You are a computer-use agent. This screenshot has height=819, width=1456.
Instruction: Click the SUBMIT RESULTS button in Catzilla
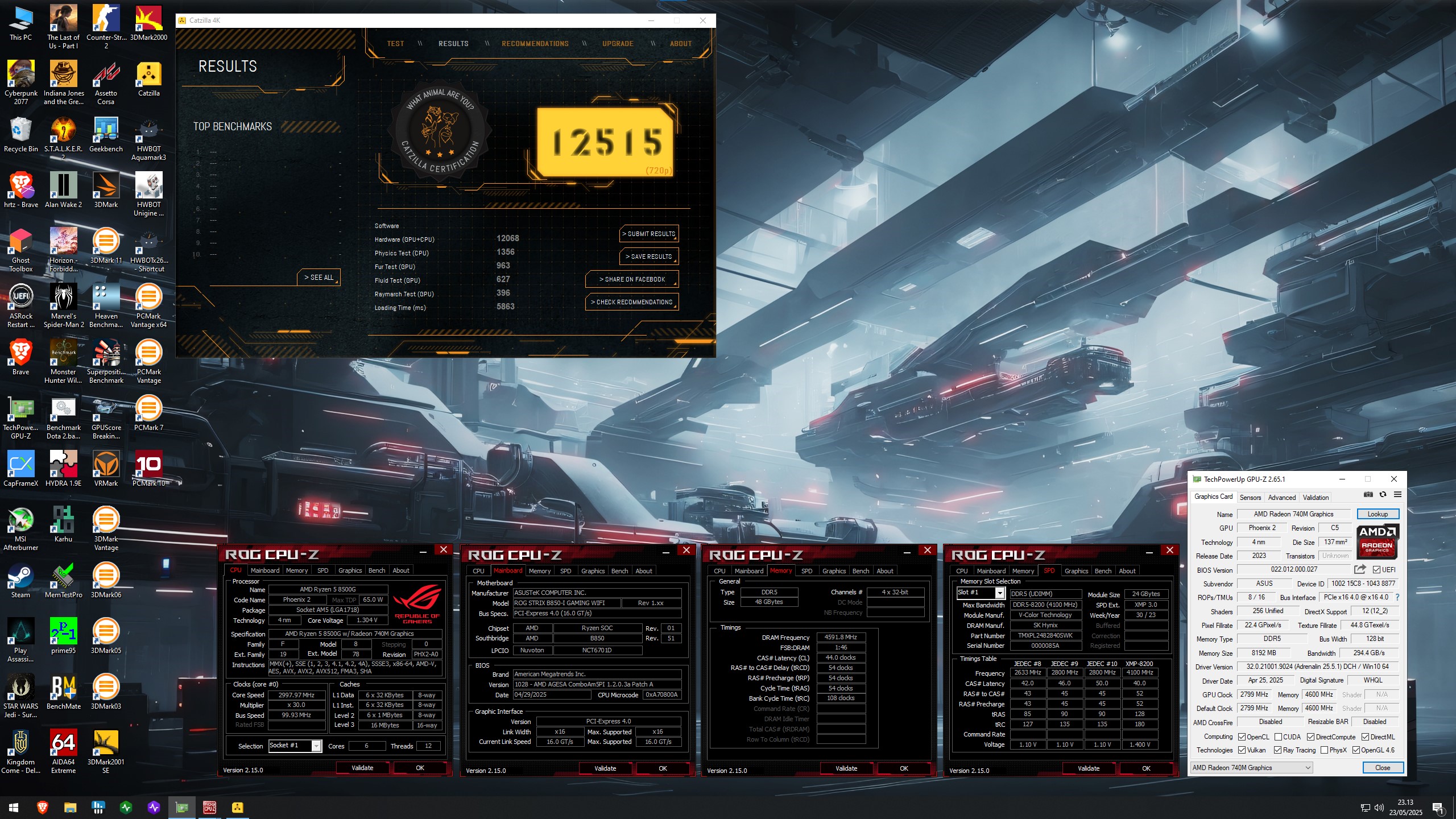649,234
